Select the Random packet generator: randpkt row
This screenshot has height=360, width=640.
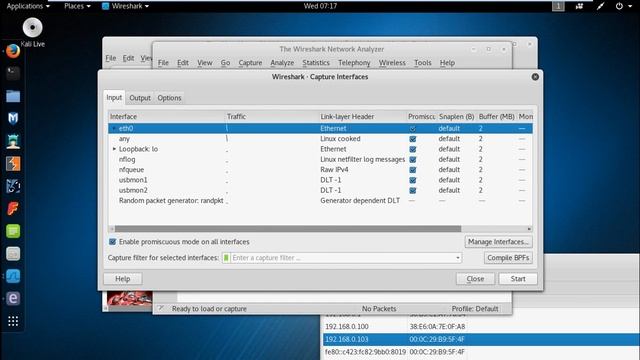[x=320, y=201]
